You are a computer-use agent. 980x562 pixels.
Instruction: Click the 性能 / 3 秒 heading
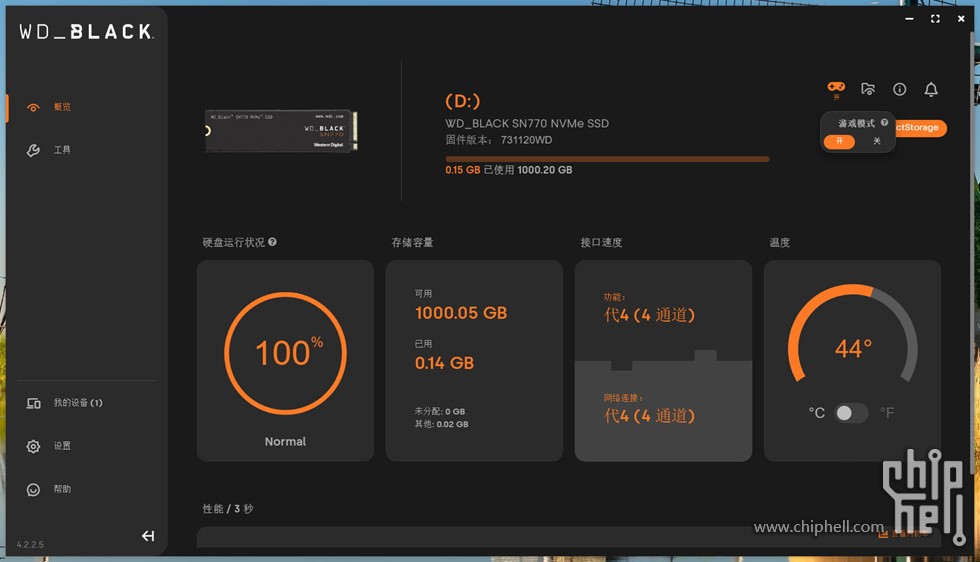click(x=228, y=509)
